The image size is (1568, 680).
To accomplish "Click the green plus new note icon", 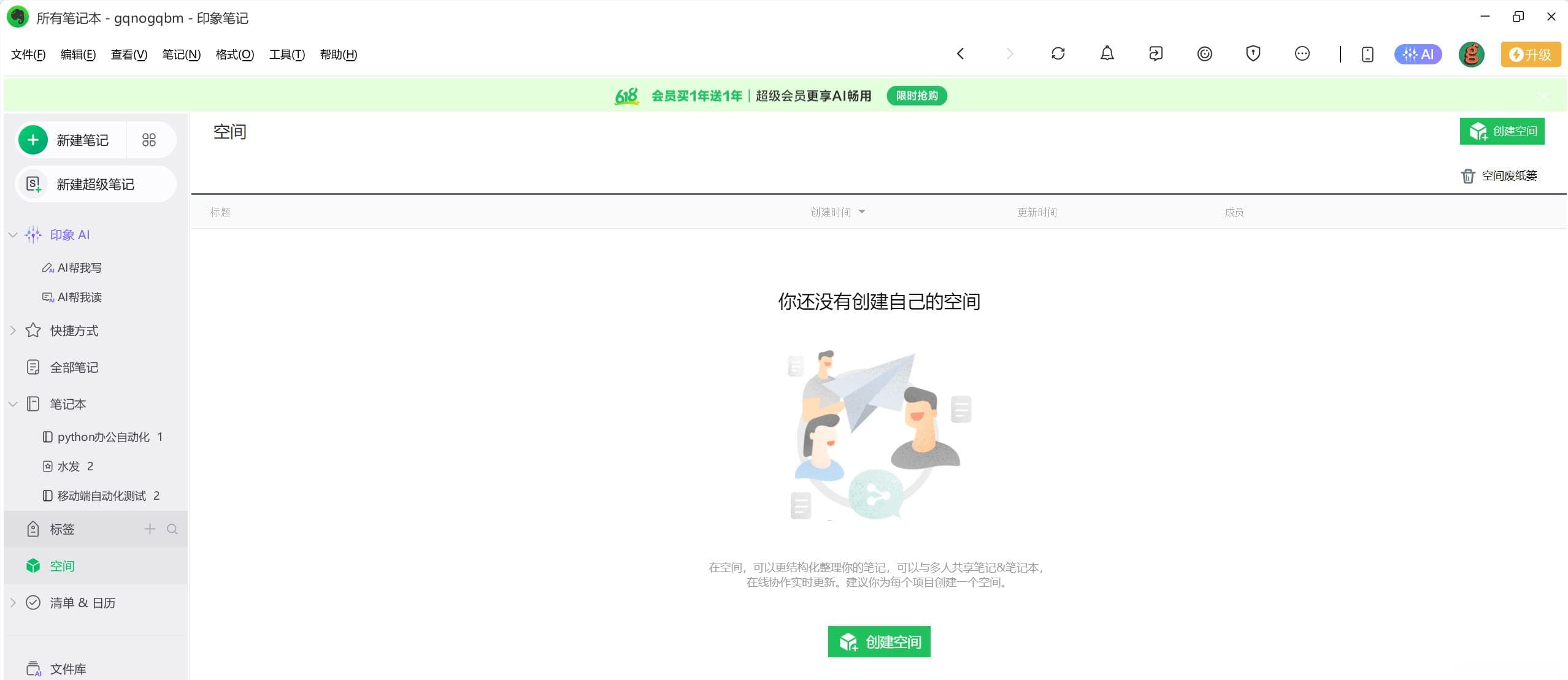I will [33, 140].
